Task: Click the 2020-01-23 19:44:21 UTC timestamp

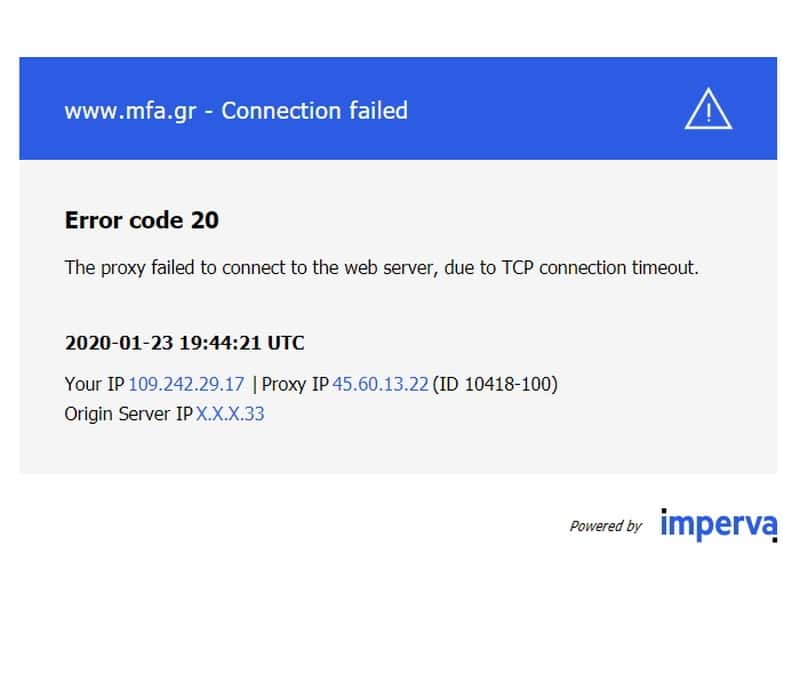Action: click(185, 343)
